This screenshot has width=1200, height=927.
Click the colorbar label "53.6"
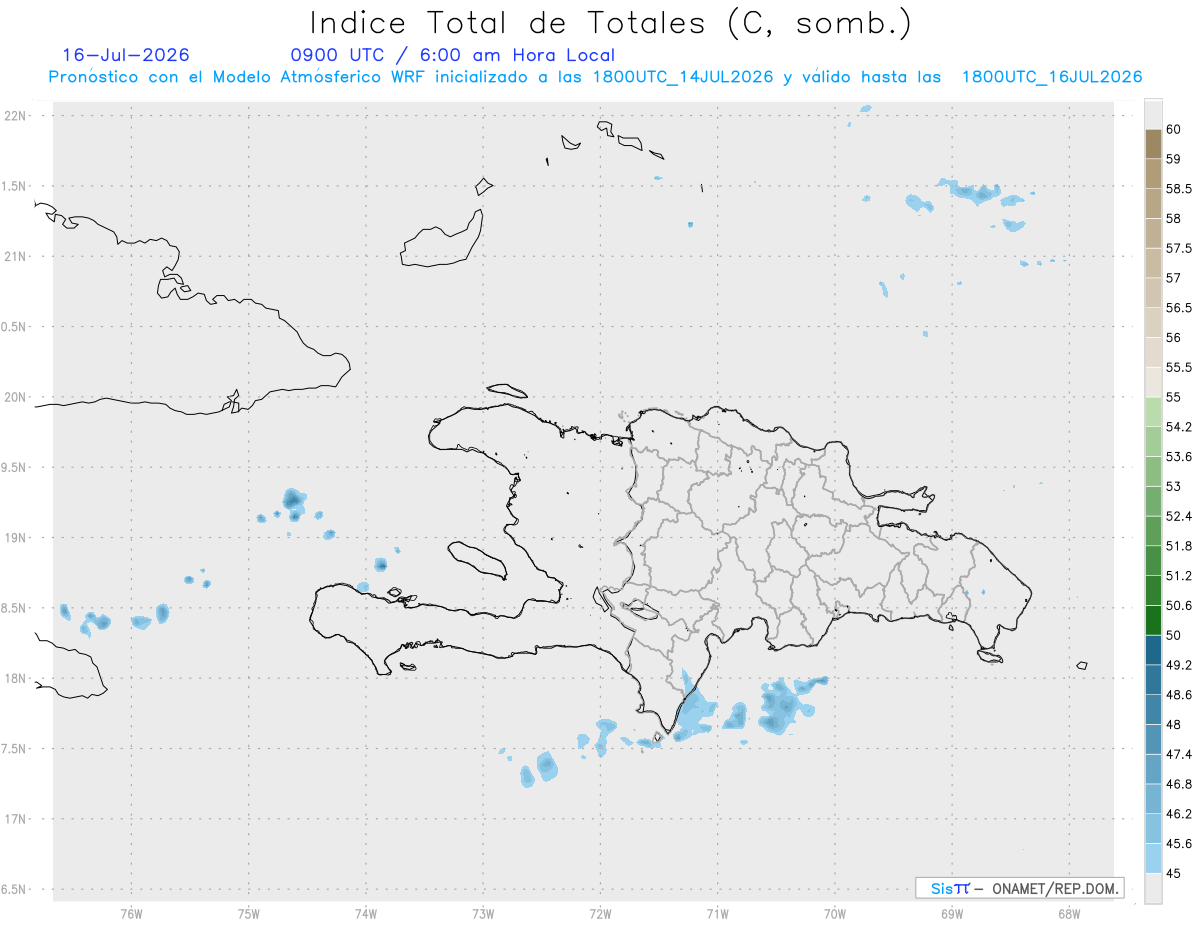pyautogui.click(x=1179, y=457)
